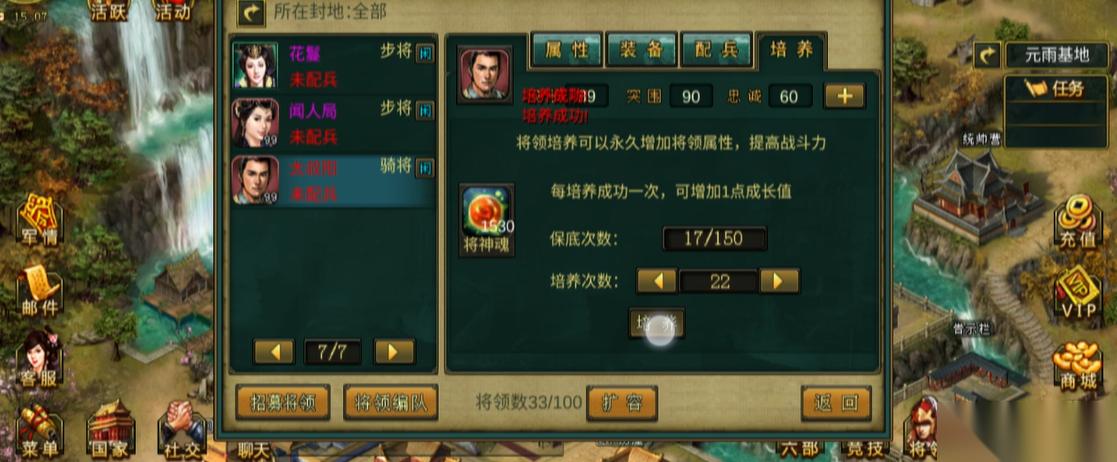Toggle the 闲 idle badge on selected 骑将
The width and height of the screenshot is (1117, 462).
425,168
